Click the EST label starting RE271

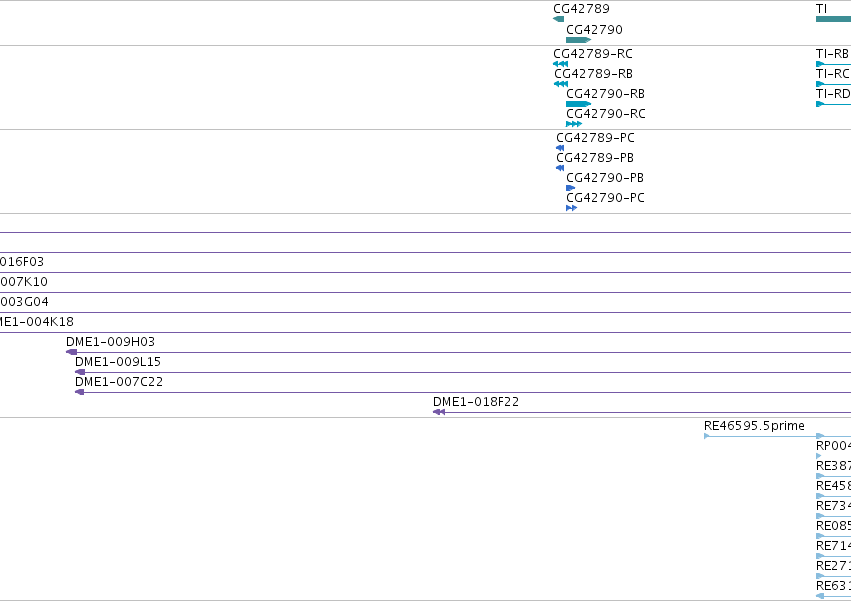coord(833,567)
